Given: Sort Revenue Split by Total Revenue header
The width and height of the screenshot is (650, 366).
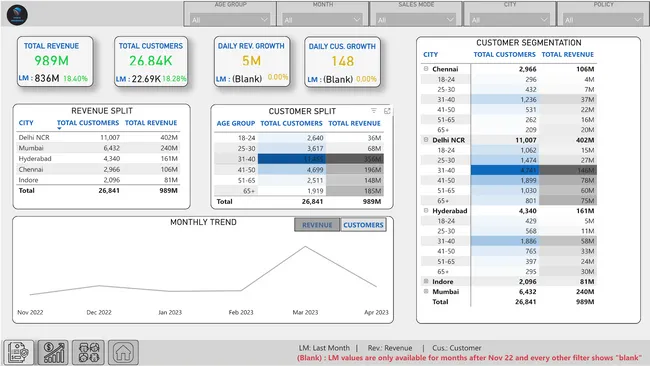Looking at the screenshot, I should [151, 123].
